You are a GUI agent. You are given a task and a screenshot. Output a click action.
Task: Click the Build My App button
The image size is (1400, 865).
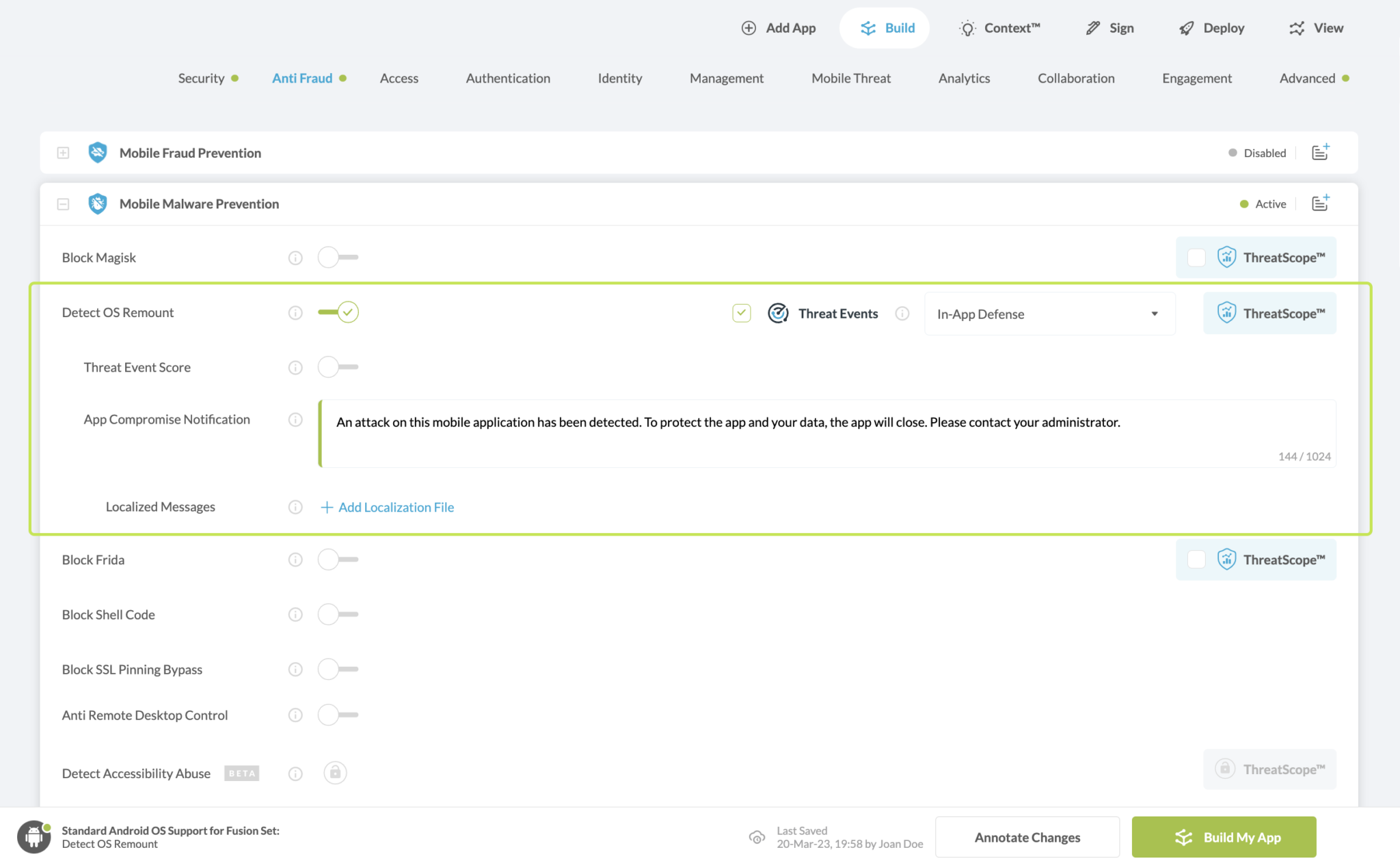pos(1224,837)
